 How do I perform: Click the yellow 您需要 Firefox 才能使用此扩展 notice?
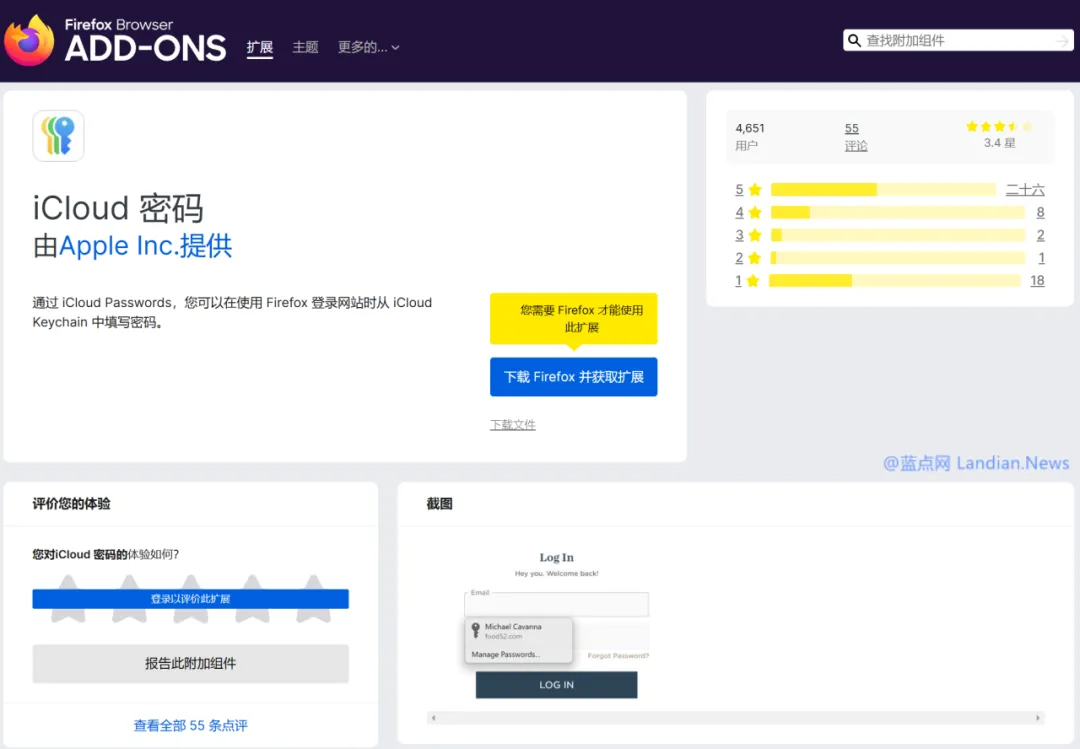(574, 319)
